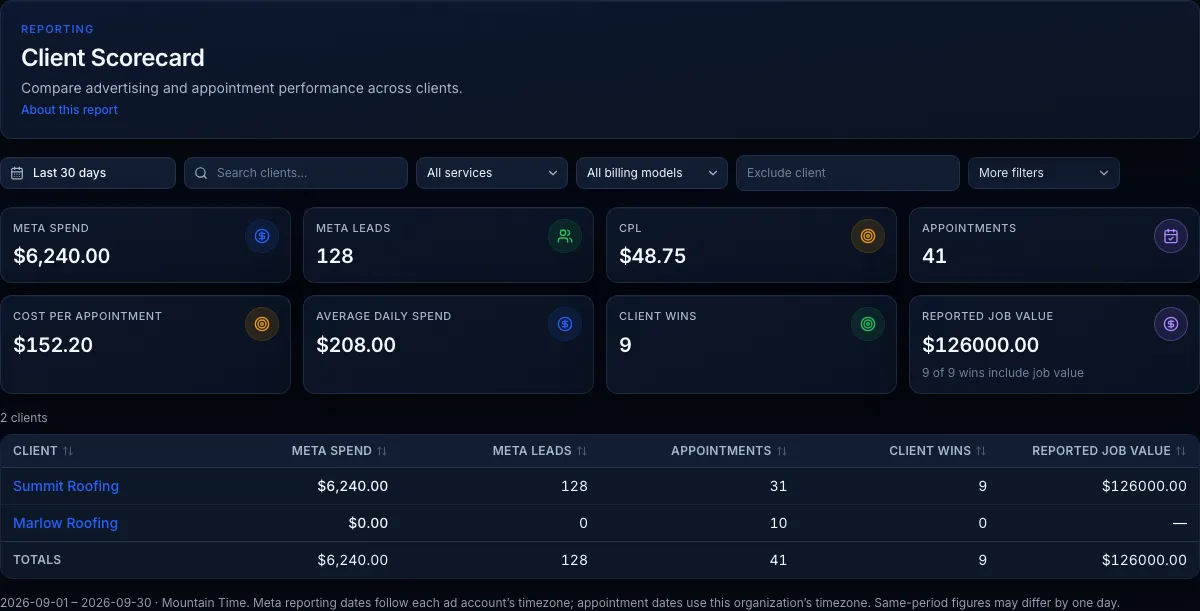Expand the More filters dropdown
The height and width of the screenshot is (611, 1200).
[1044, 173]
